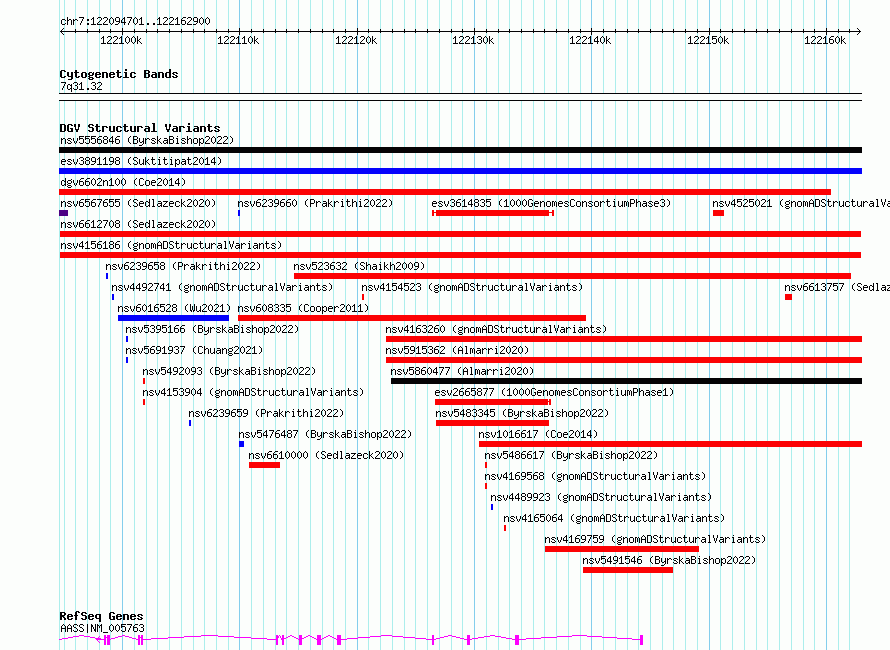The height and width of the screenshot is (650, 890).
Task: Select nsv6239660 (Prakrithi2022) label
Action: (x=315, y=203)
